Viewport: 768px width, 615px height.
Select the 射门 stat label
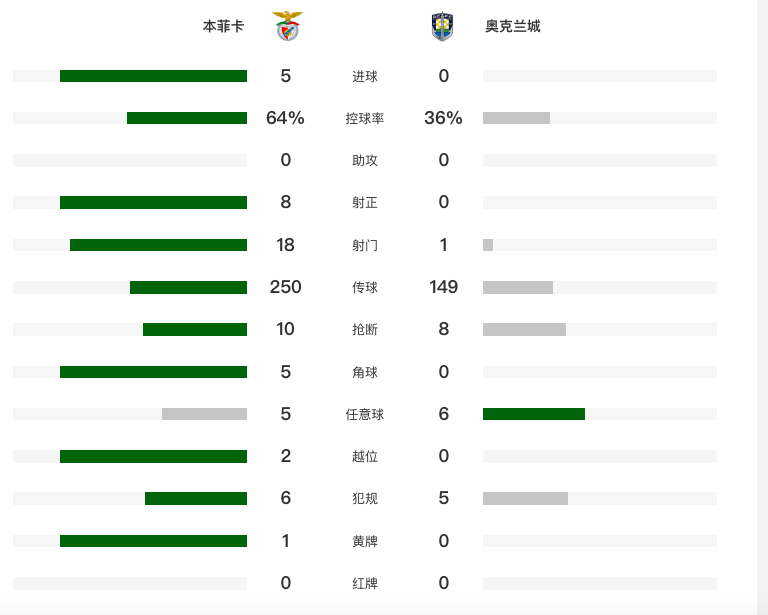365,245
